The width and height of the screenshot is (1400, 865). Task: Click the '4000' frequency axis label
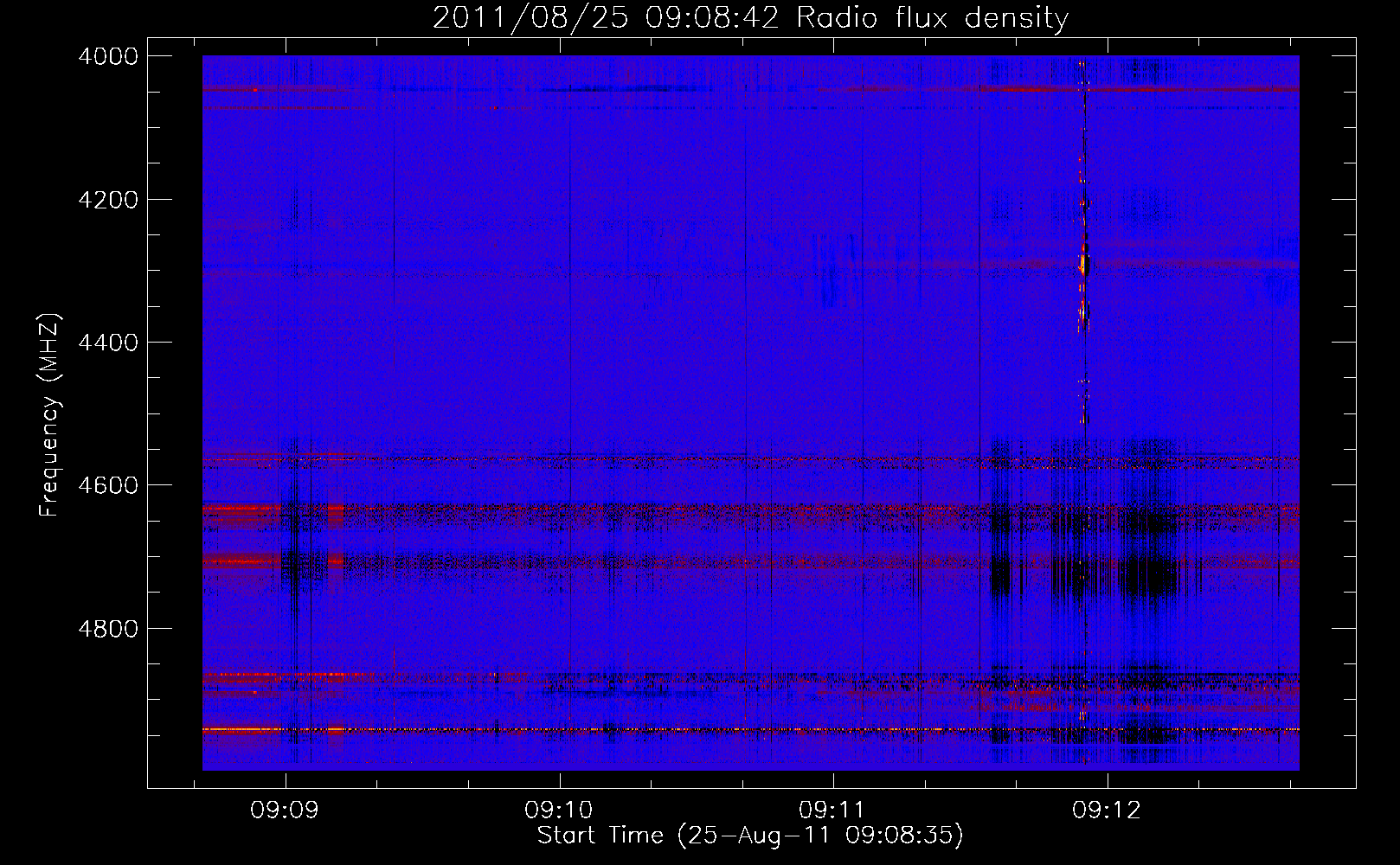108,56
